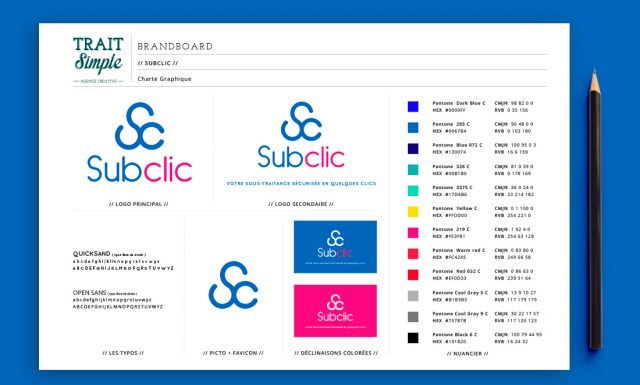Click the '// PICTO + FAVICON //' caption
The image size is (640, 385).
click(x=233, y=353)
